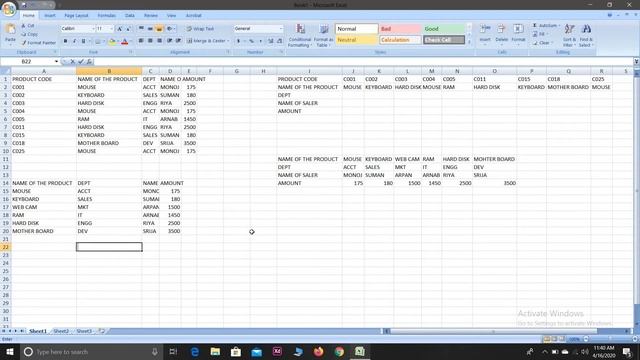Apply Accounting dollar number format

point(239,41)
